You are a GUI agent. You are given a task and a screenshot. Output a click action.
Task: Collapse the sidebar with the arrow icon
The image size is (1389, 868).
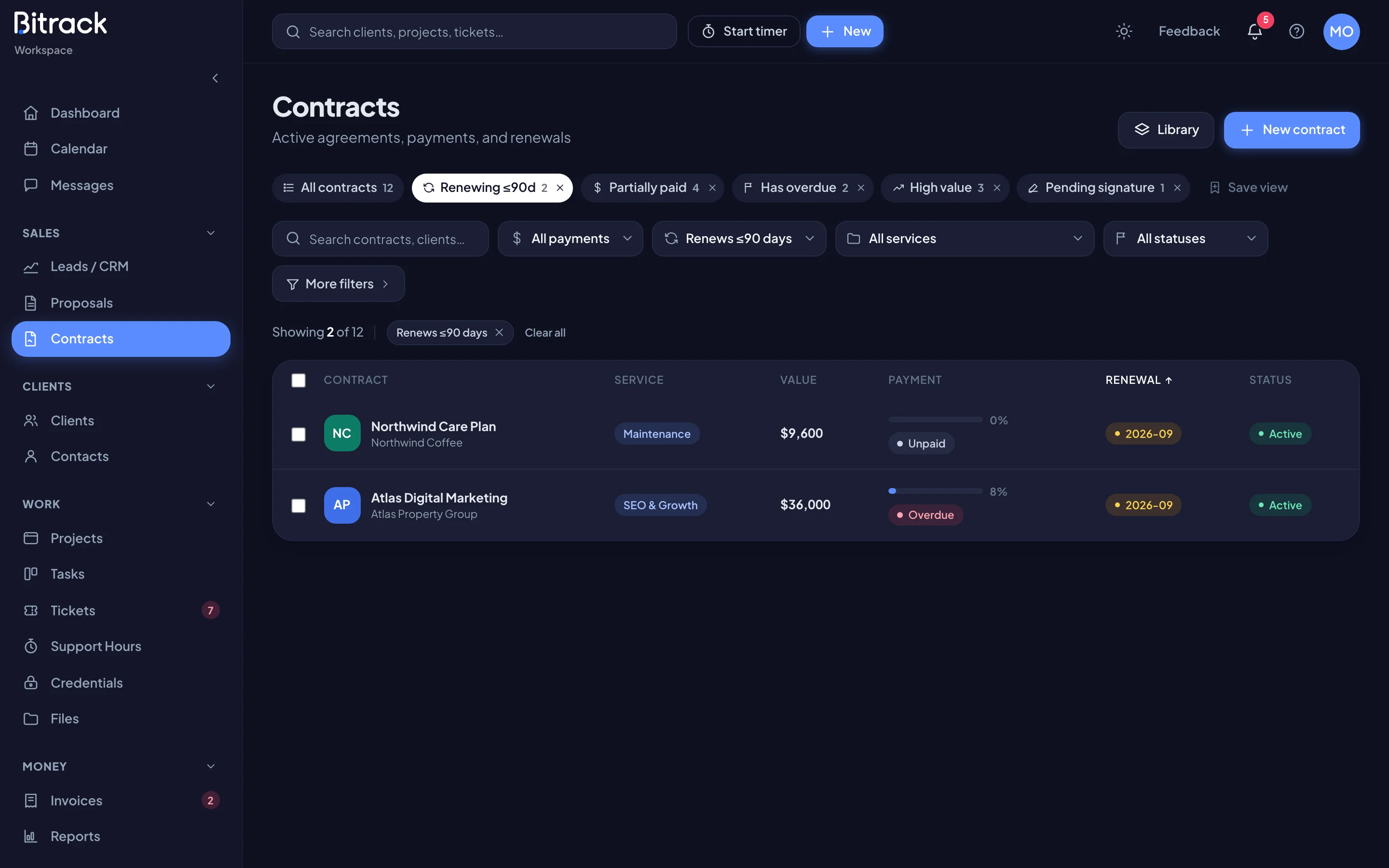215,78
